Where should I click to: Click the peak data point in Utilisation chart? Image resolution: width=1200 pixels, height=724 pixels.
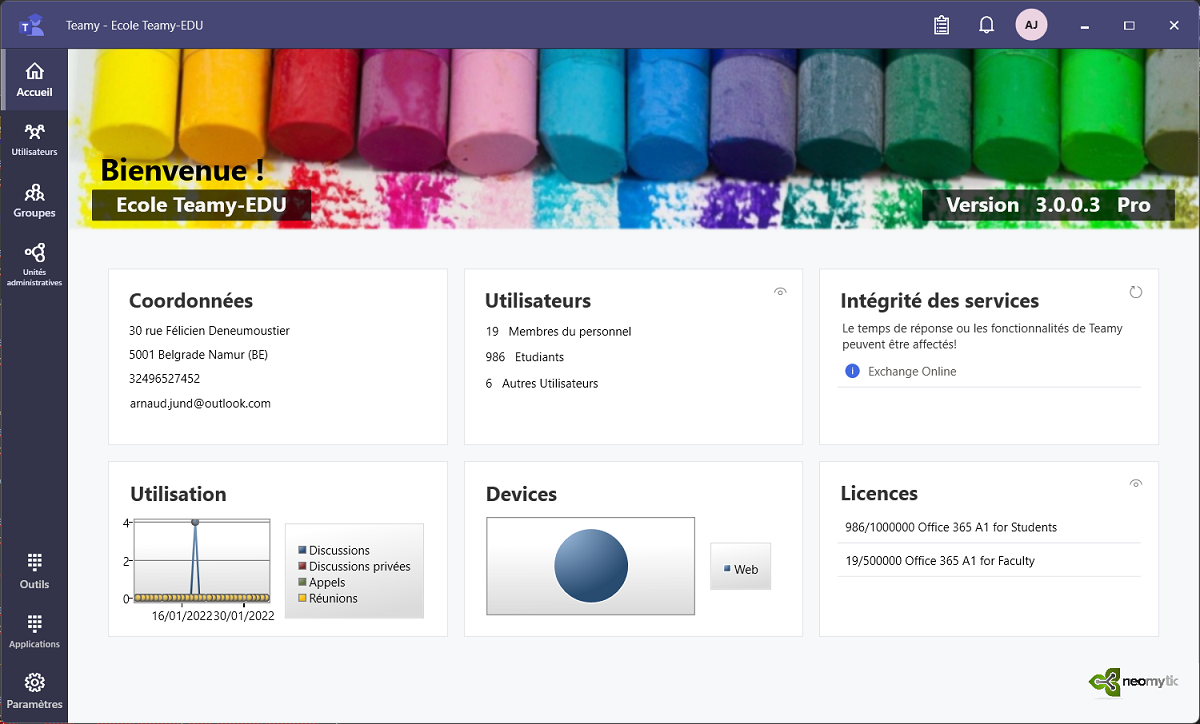tap(195, 523)
